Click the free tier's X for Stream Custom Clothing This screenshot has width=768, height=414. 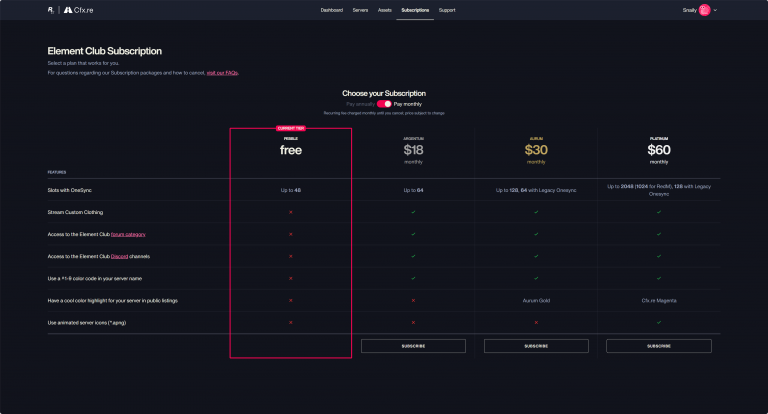tap(290, 212)
